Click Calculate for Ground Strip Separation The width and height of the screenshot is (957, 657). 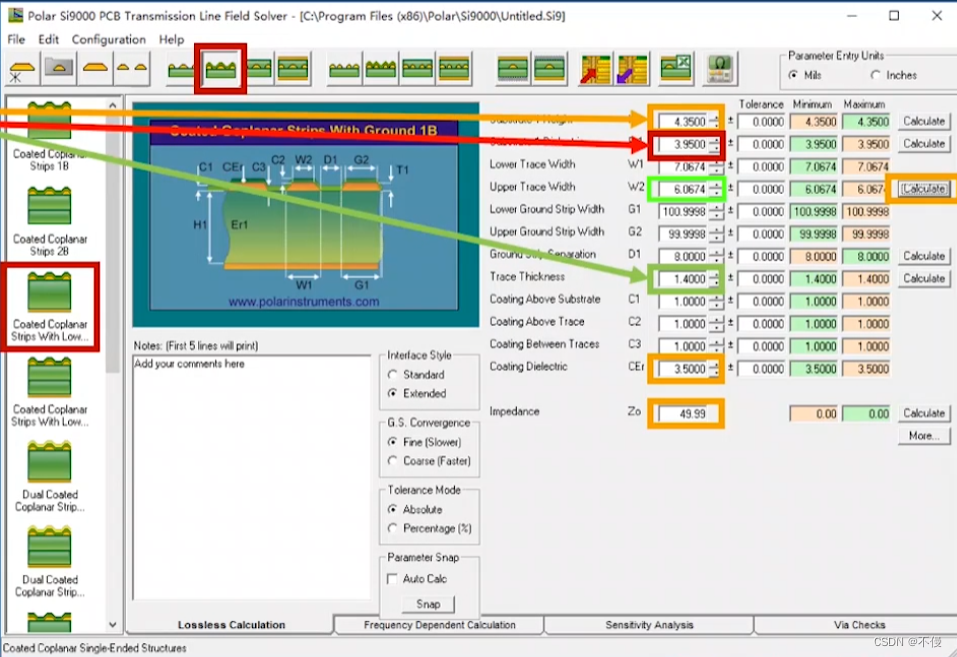click(x=924, y=256)
